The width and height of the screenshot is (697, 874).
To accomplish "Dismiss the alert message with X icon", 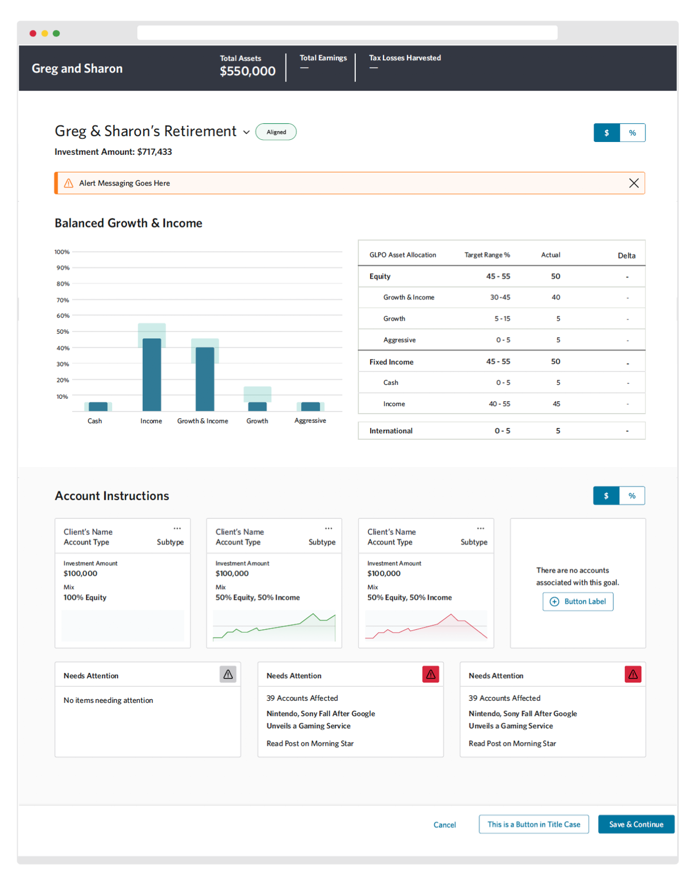I will (633, 183).
